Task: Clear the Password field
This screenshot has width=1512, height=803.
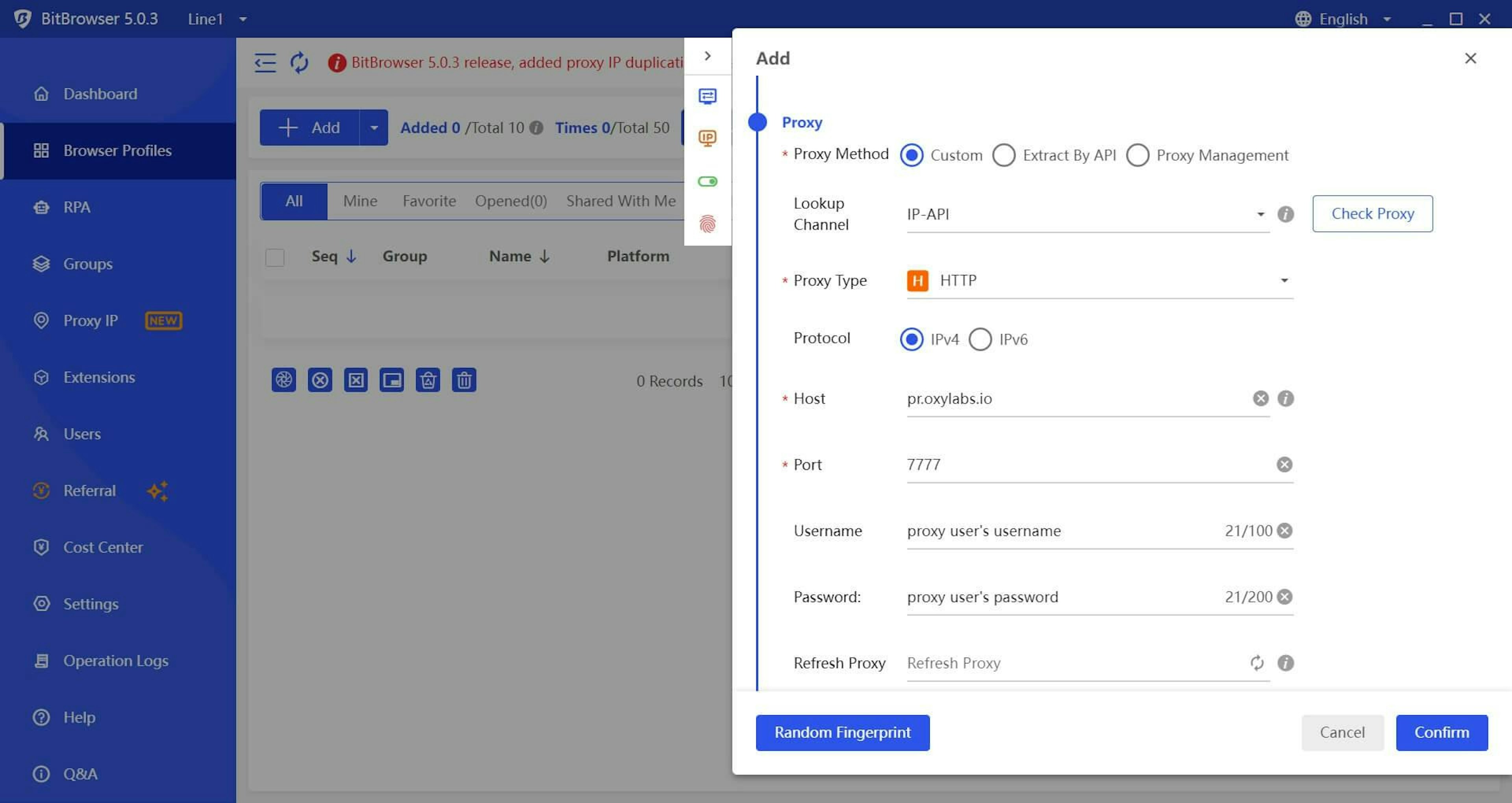Action: coord(1284,597)
